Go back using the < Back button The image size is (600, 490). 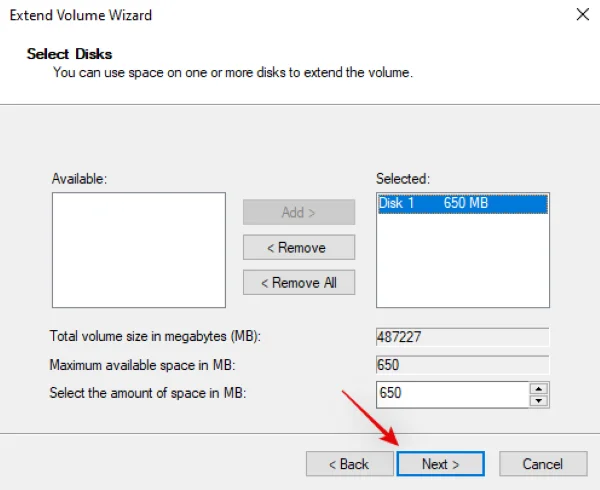tap(348, 464)
